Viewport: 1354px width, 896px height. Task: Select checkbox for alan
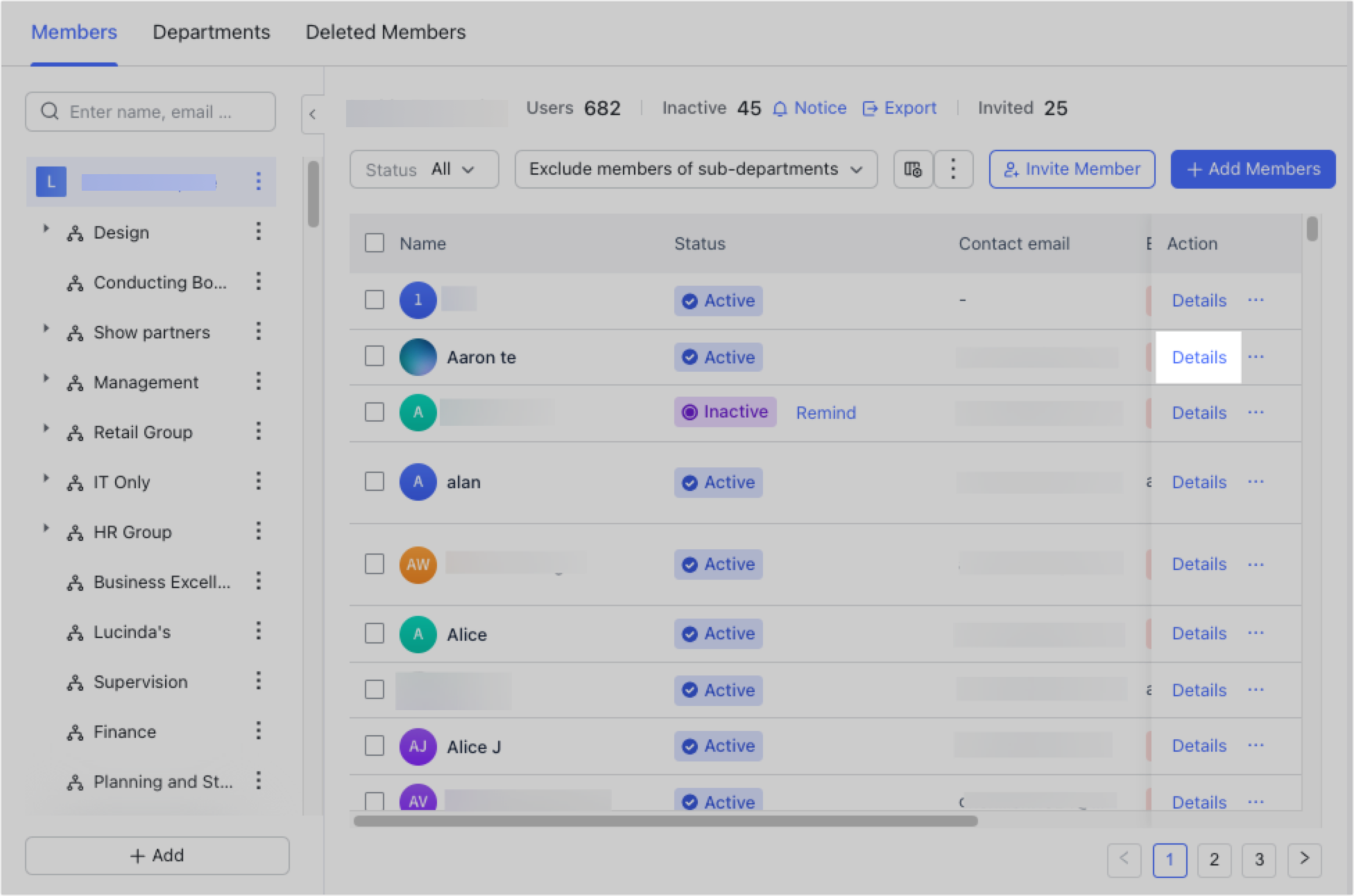[x=374, y=481]
